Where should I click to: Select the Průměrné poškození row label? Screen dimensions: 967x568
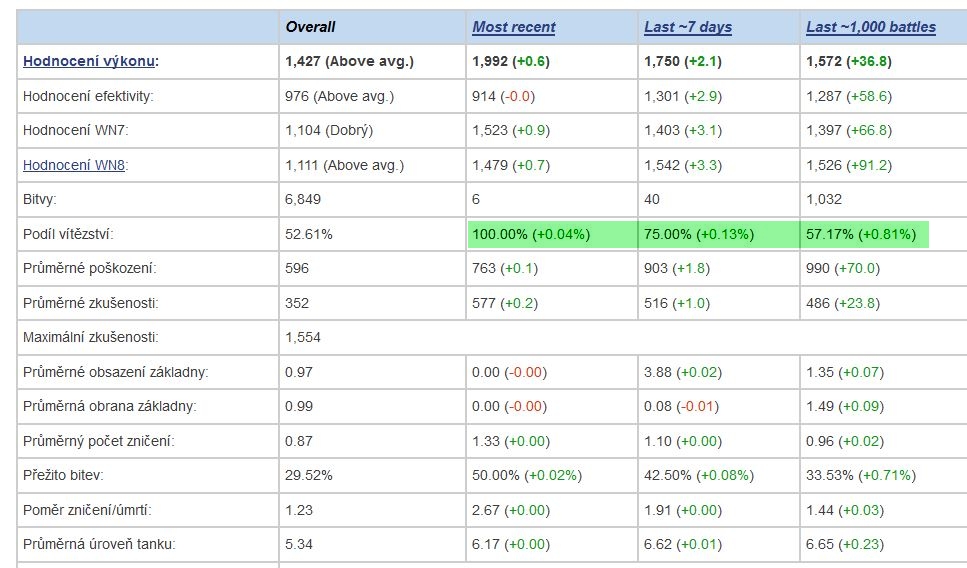[x=89, y=268]
